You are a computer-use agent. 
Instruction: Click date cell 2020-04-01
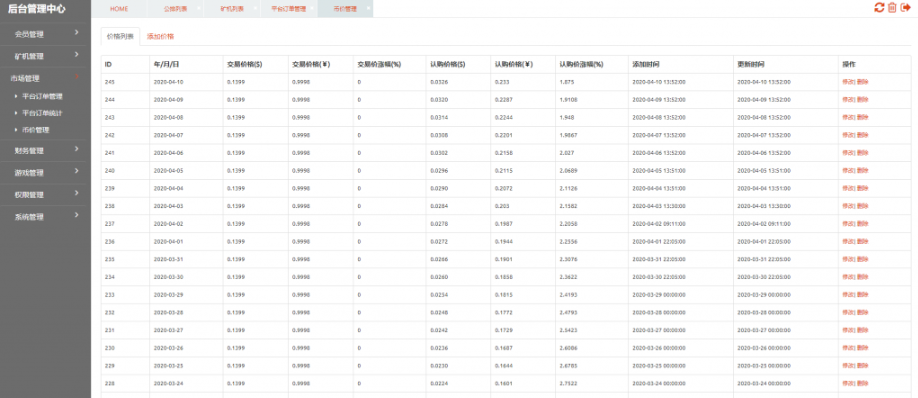(x=168, y=241)
